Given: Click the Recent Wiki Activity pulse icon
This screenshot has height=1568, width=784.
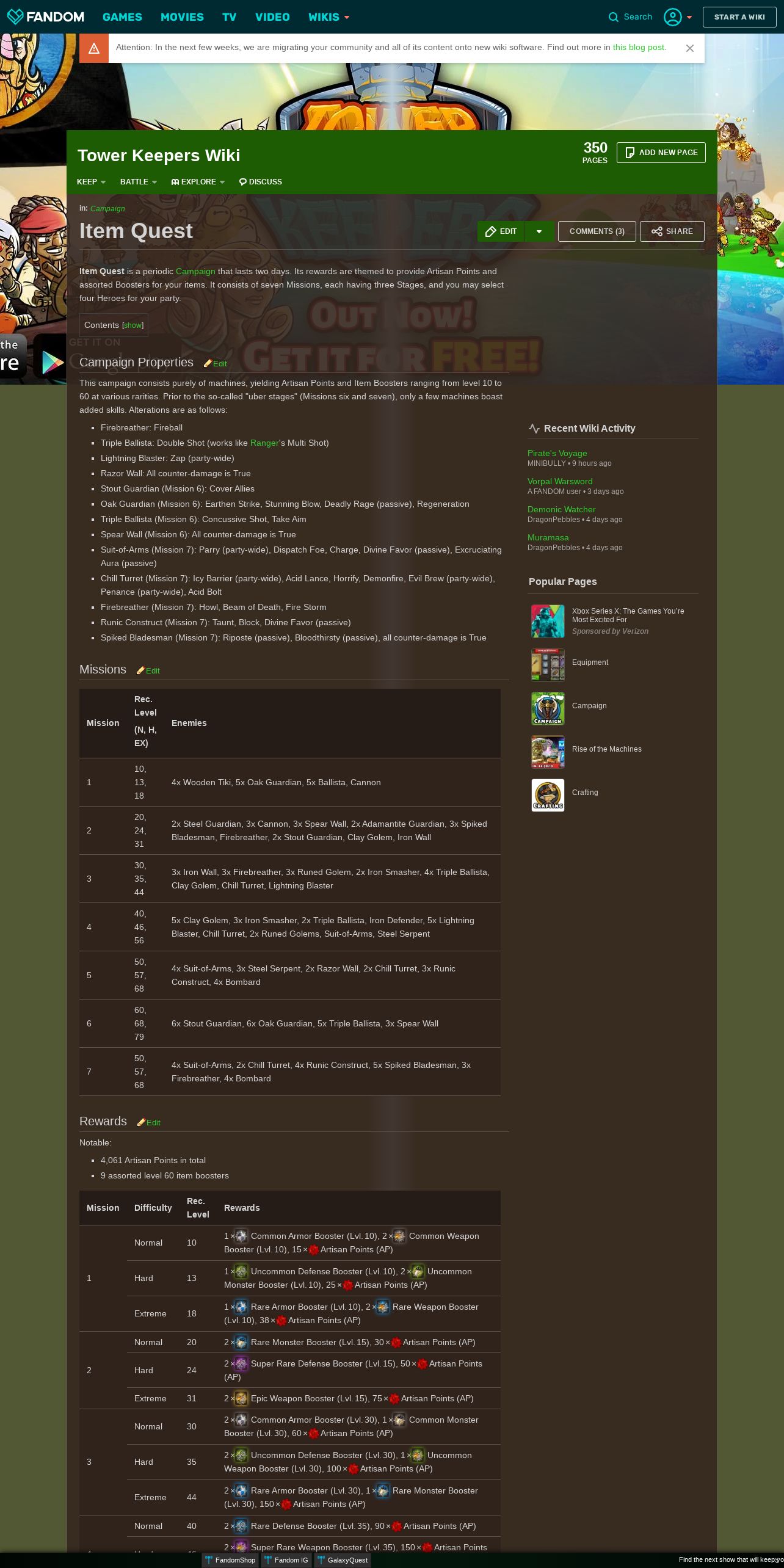Looking at the screenshot, I should (534, 429).
